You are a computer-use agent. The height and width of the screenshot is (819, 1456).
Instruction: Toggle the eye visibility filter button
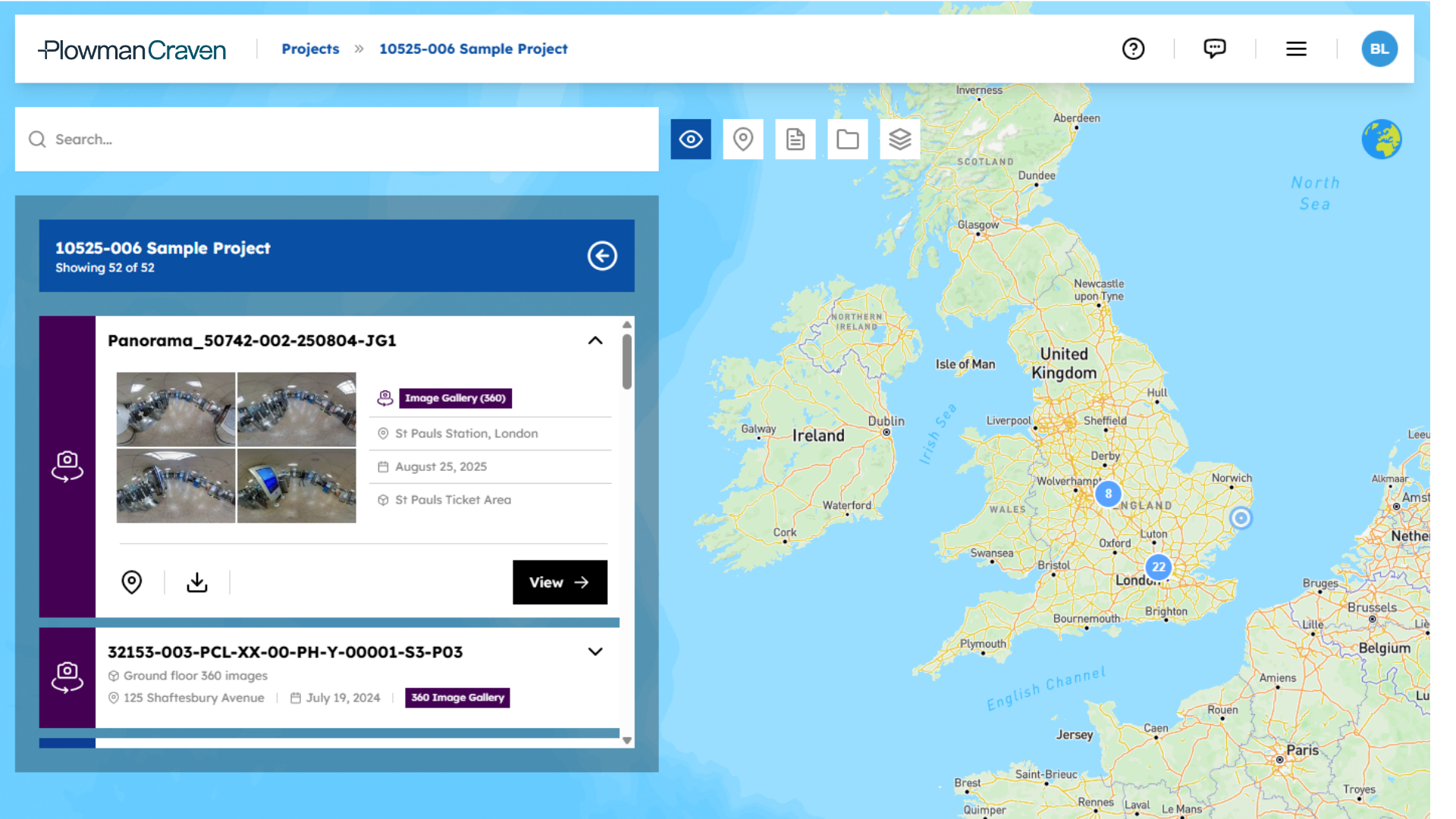pos(690,140)
